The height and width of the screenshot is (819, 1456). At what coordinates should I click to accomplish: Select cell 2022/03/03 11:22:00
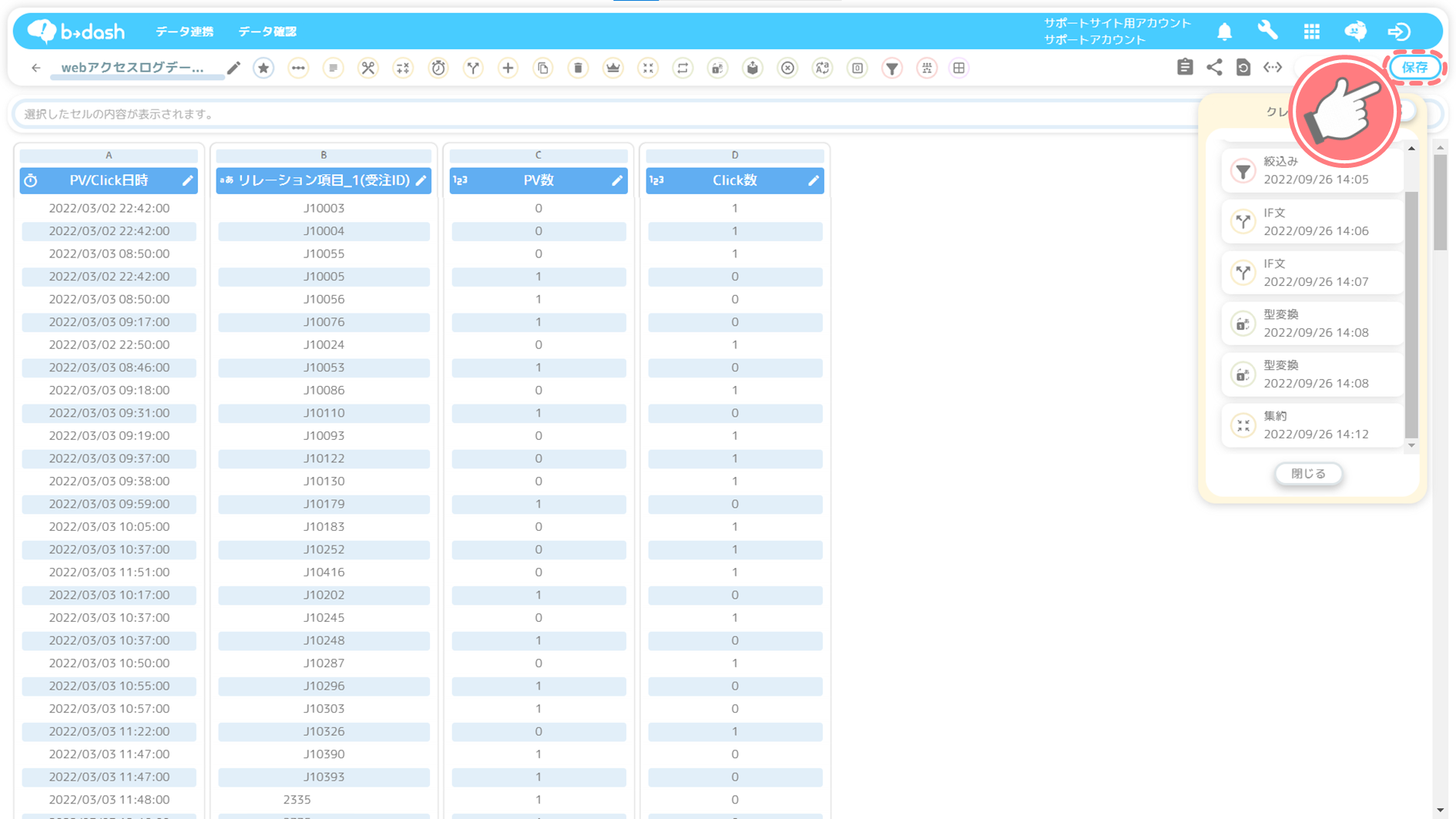coord(109,731)
